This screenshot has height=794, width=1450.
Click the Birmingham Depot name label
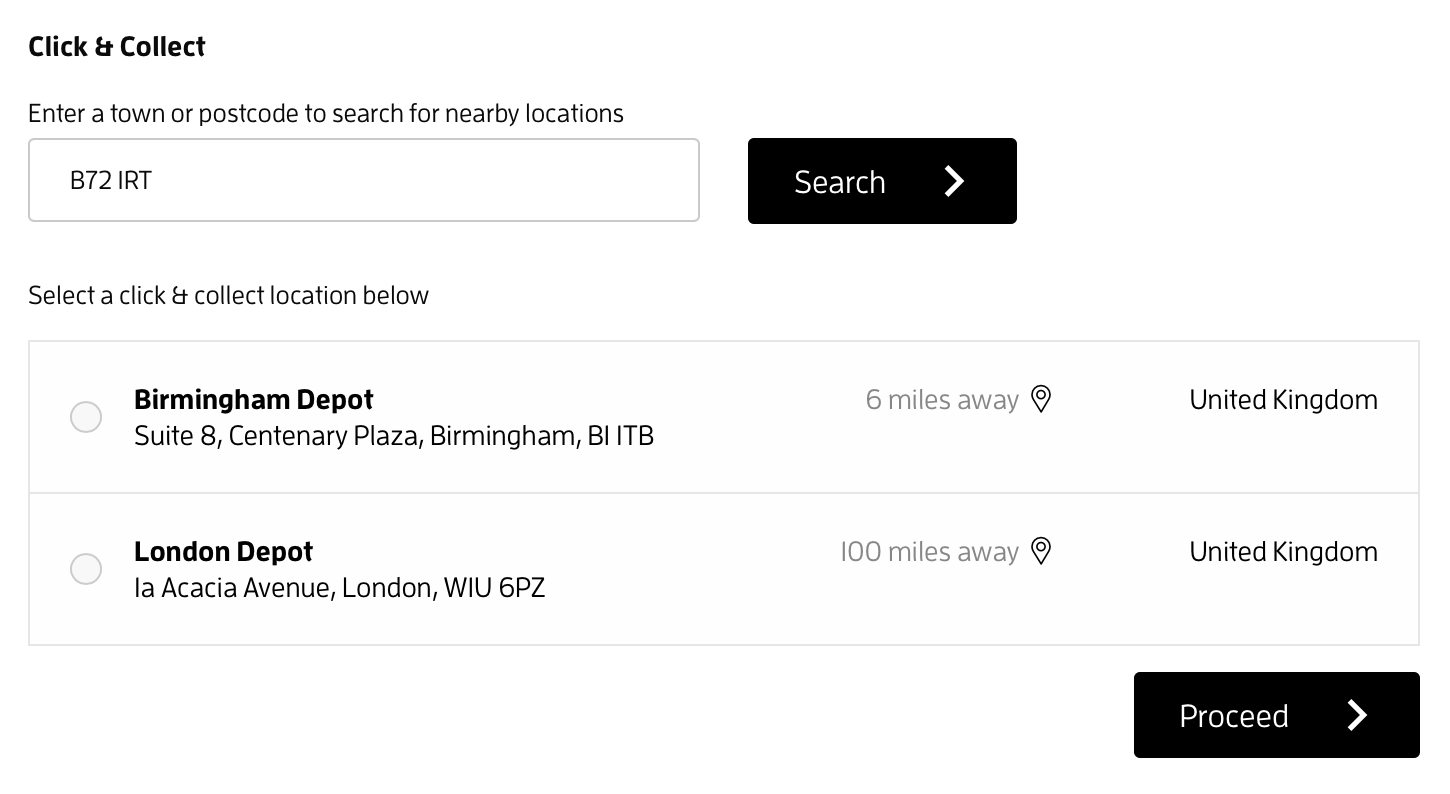click(253, 399)
